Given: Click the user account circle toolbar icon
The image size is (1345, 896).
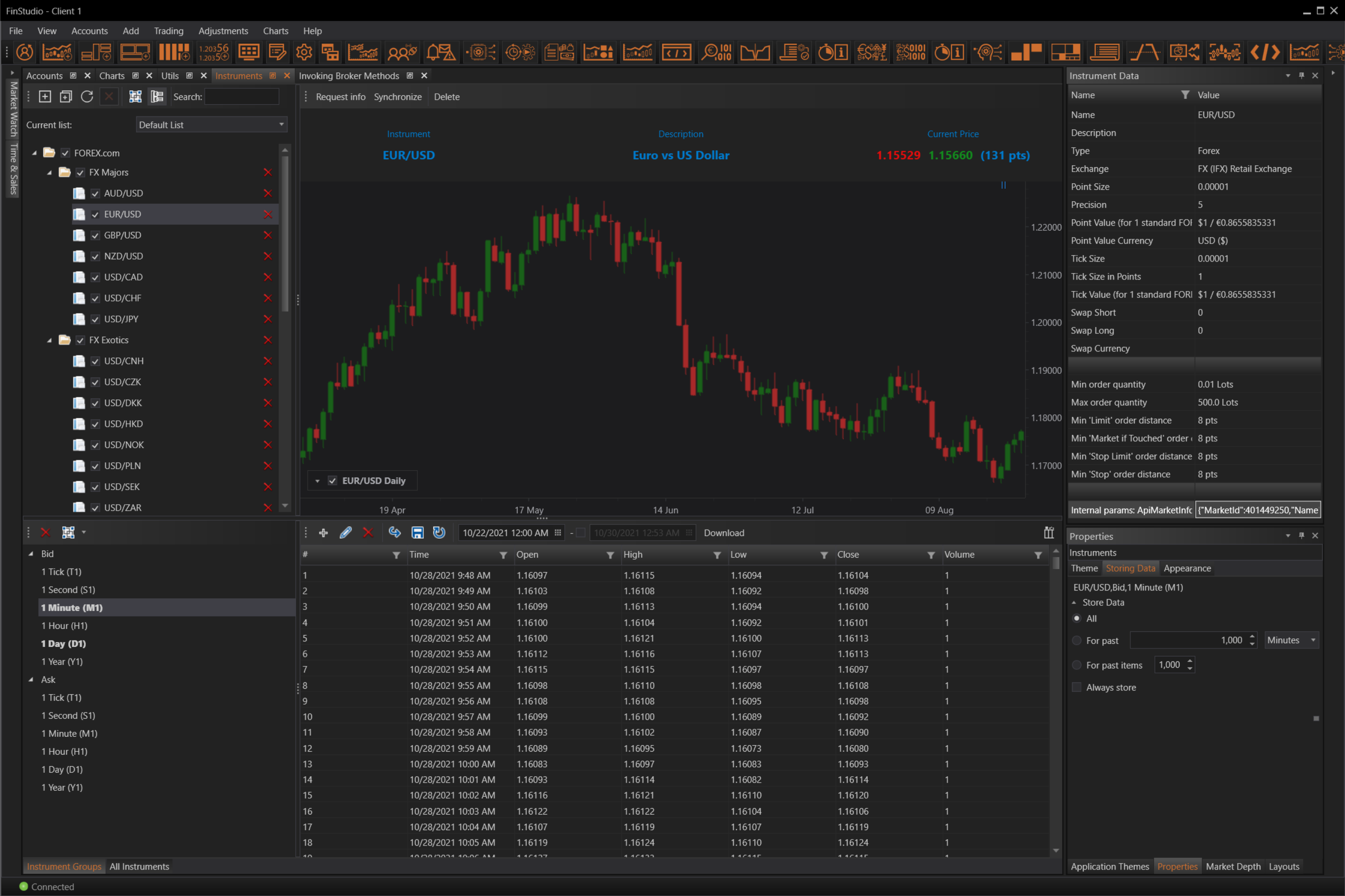Looking at the screenshot, I should (24, 52).
